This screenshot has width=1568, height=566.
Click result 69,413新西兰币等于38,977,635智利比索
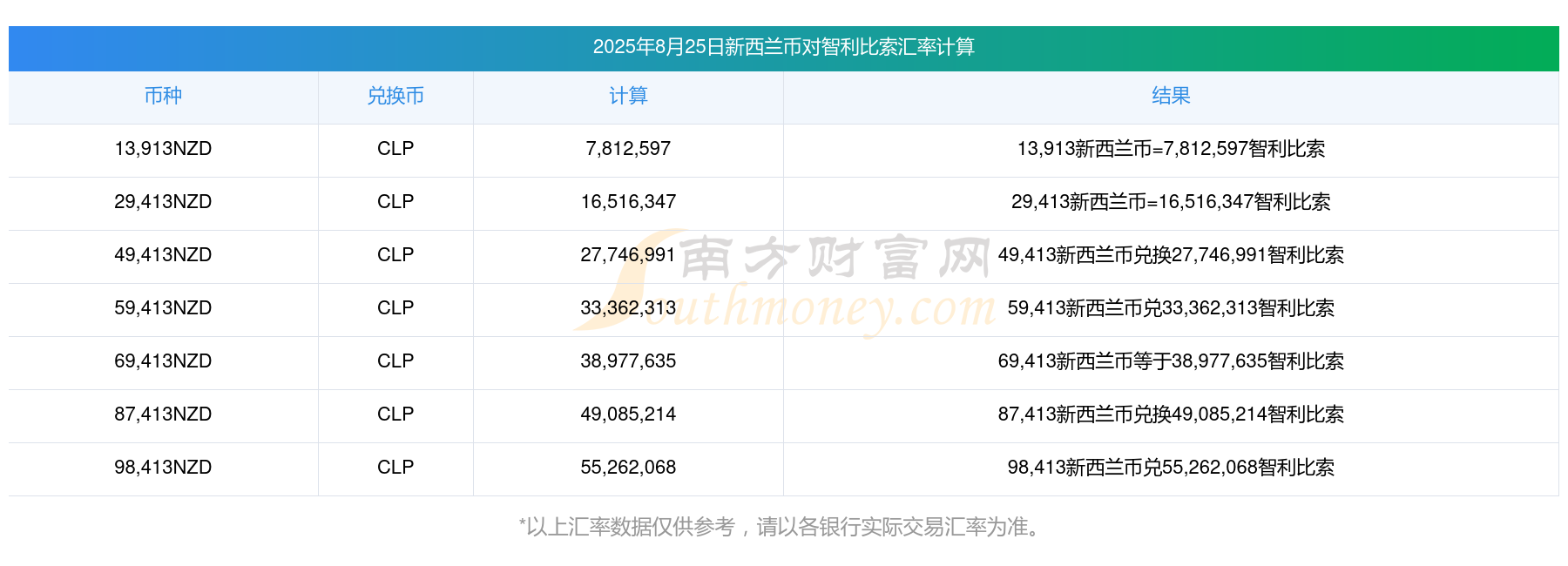[1171, 361]
